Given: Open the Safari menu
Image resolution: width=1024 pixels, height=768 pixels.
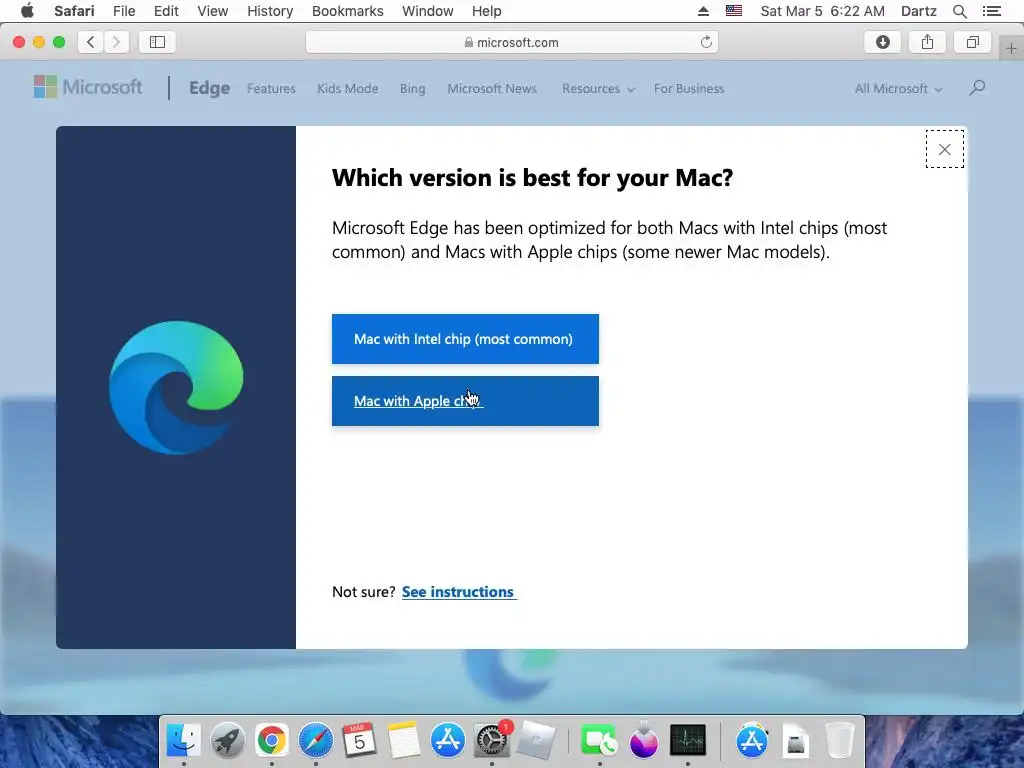Looking at the screenshot, I should [x=74, y=11].
